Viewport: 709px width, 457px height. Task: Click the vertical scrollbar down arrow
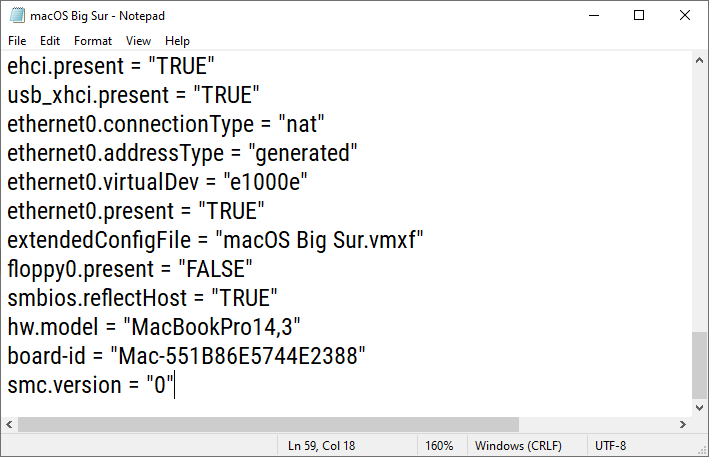699,407
